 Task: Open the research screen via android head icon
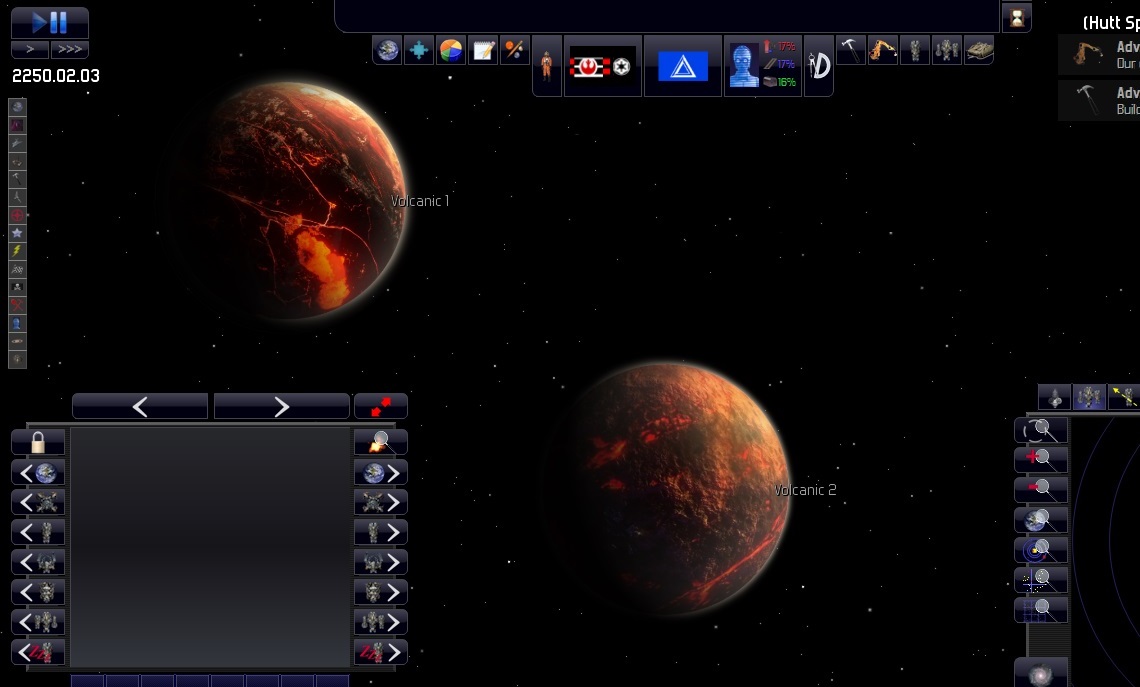point(743,67)
